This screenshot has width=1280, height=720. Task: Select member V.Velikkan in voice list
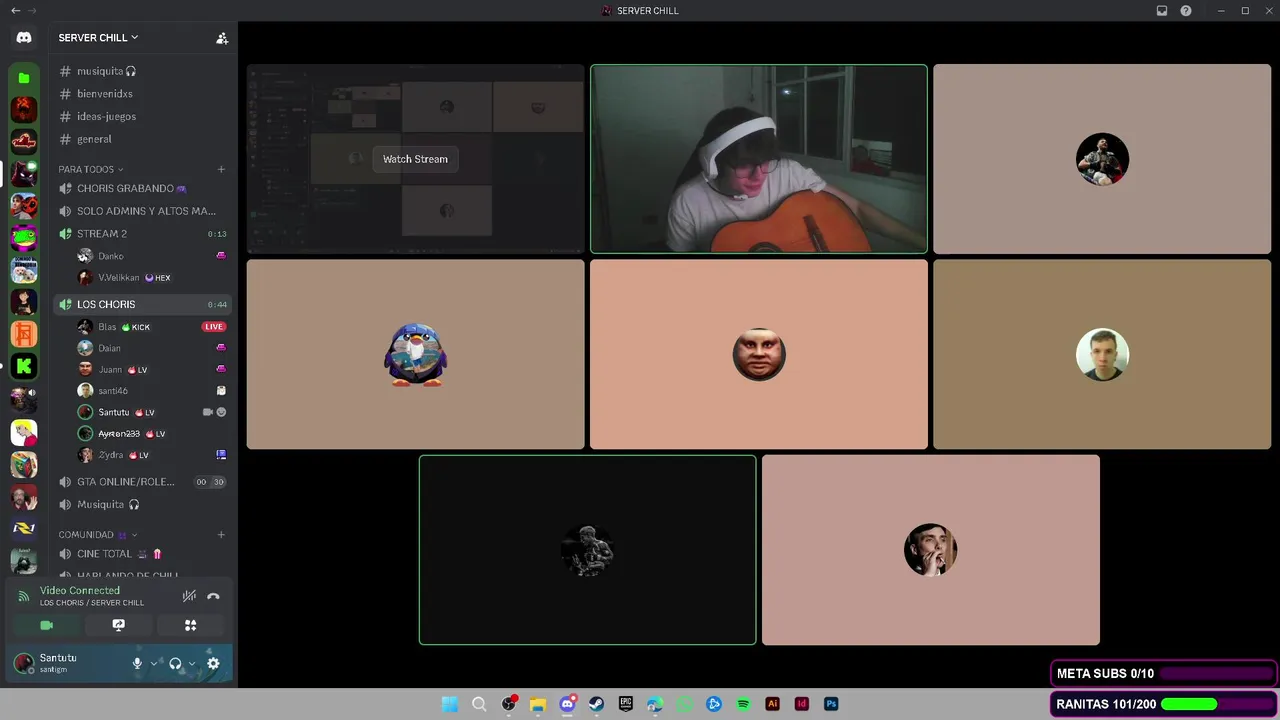coord(152,278)
